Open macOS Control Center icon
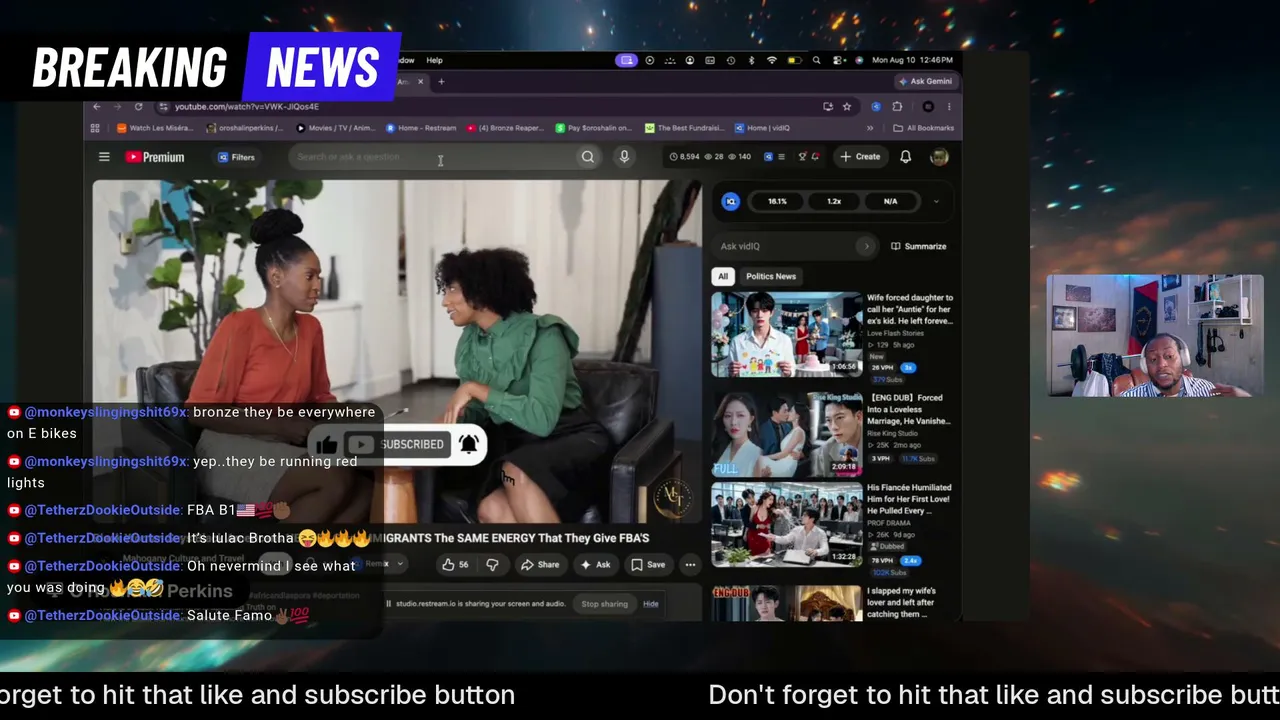The height and width of the screenshot is (720, 1280). 837,61
